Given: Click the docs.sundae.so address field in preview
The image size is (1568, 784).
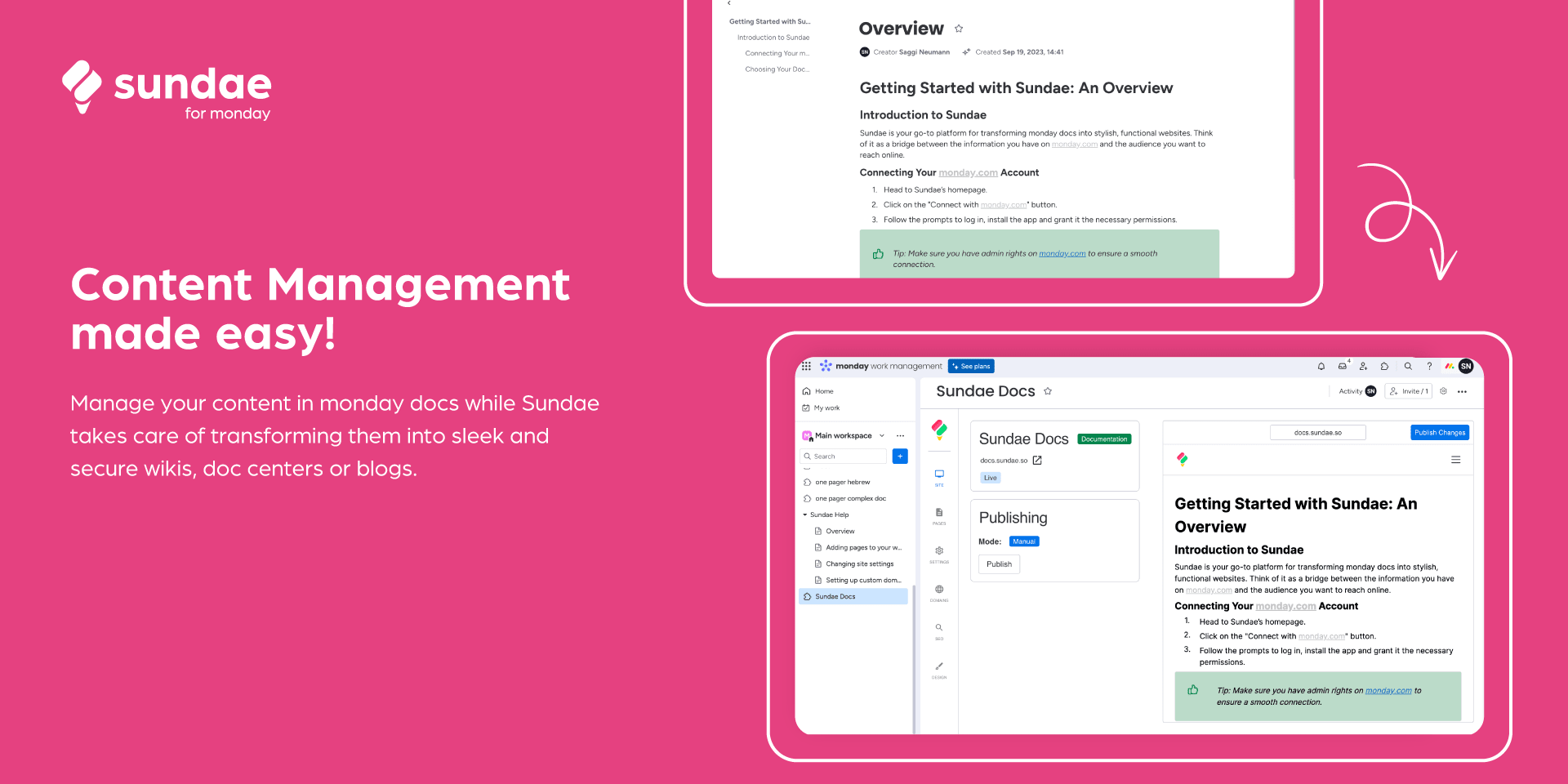Looking at the screenshot, I should point(1318,432).
